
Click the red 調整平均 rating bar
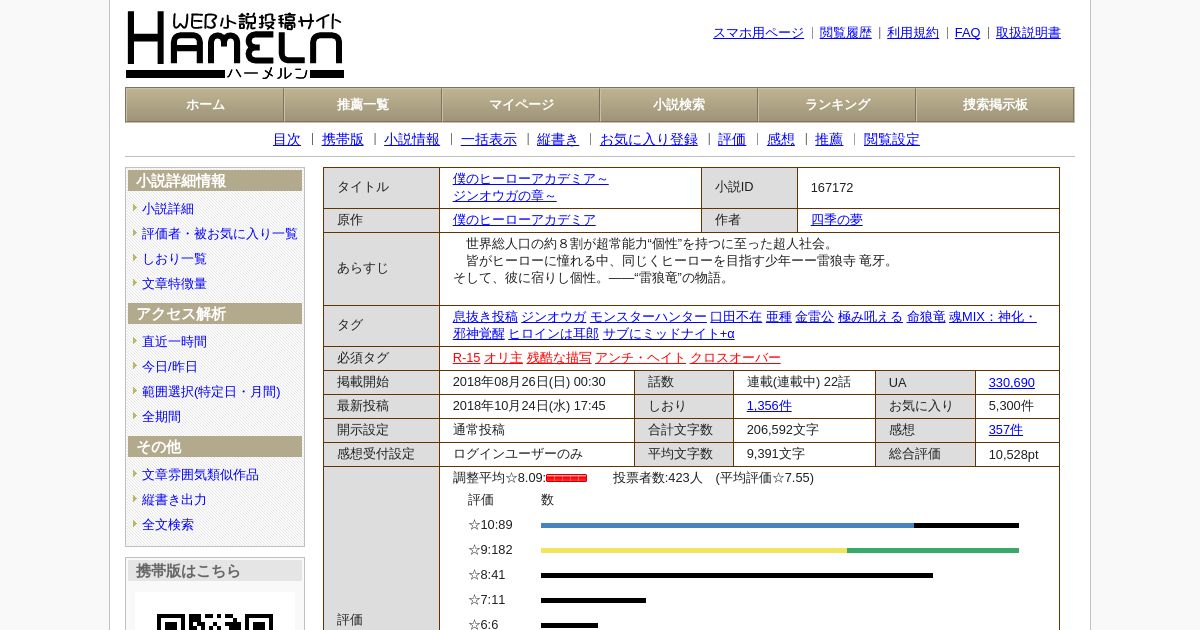click(566, 478)
